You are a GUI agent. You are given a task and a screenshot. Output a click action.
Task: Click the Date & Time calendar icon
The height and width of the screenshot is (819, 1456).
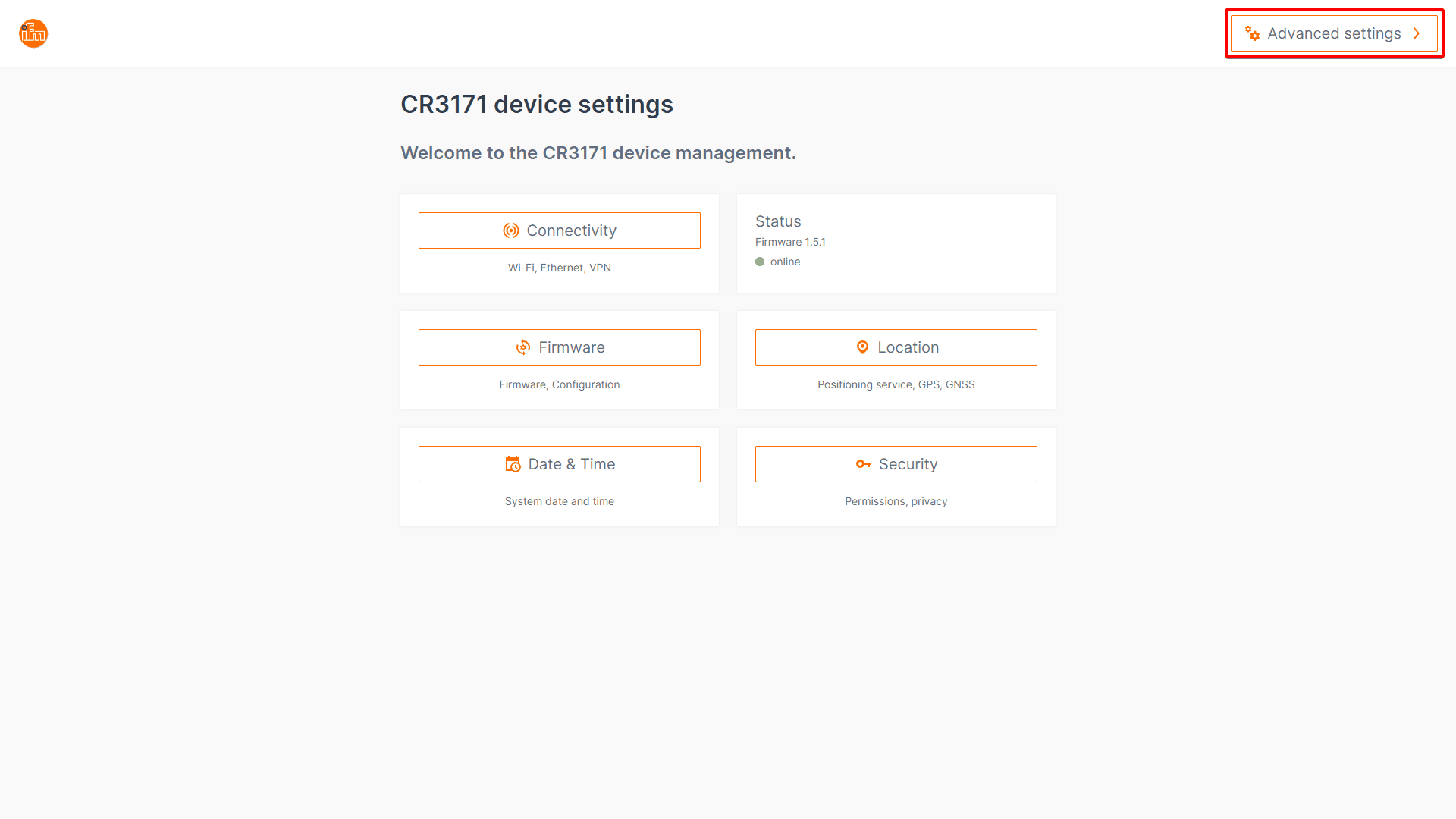point(513,464)
